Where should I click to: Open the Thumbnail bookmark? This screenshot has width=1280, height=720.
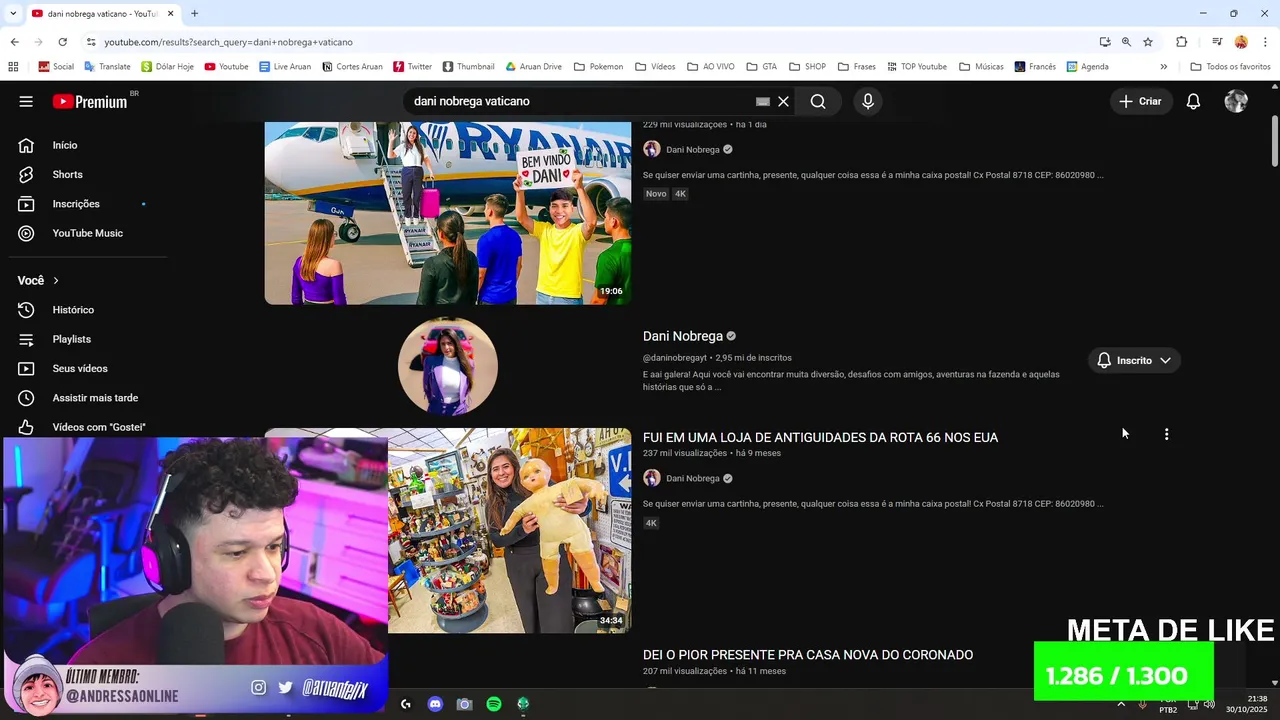(468, 67)
